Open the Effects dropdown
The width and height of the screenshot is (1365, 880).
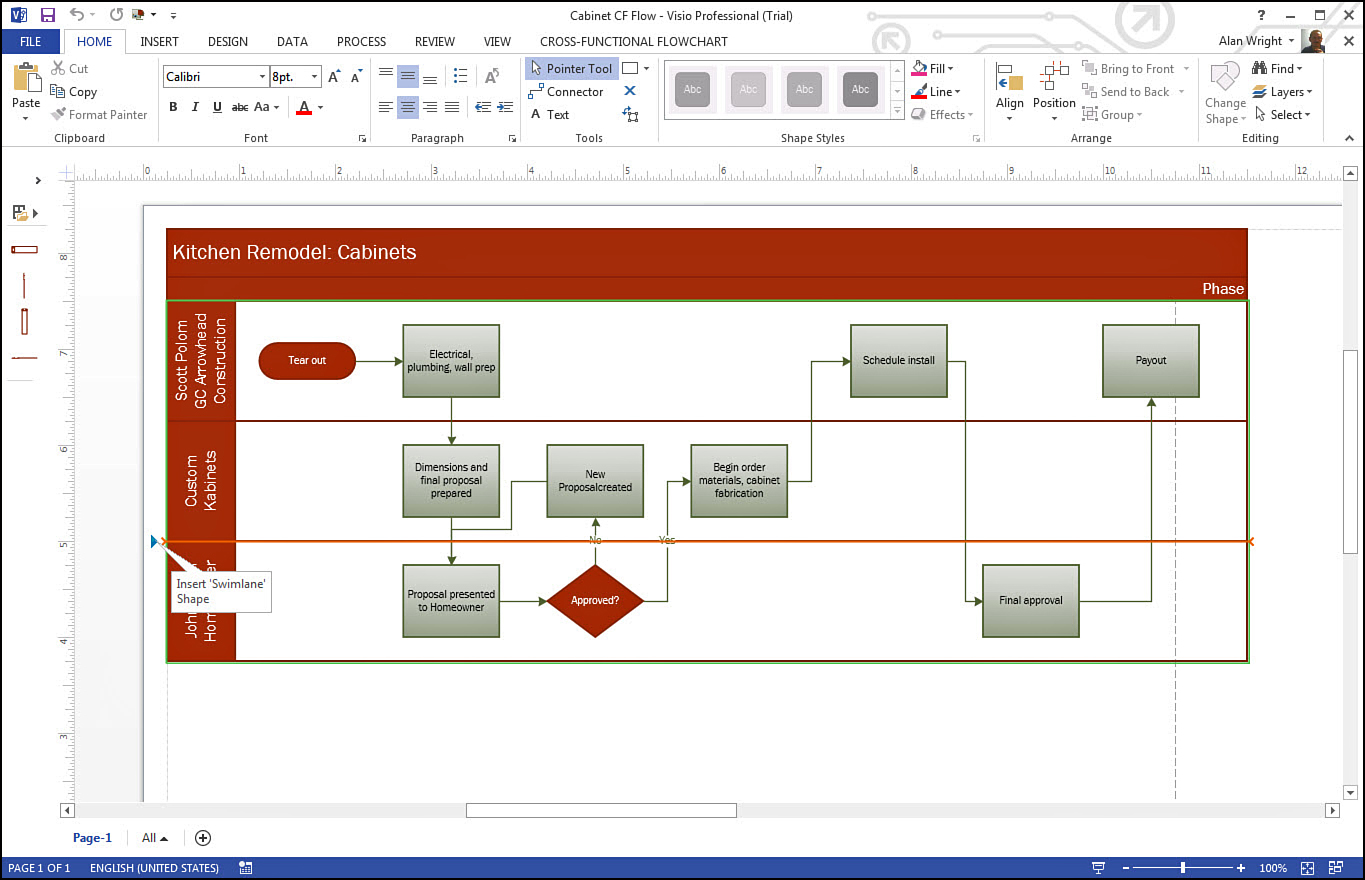coord(942,115)
